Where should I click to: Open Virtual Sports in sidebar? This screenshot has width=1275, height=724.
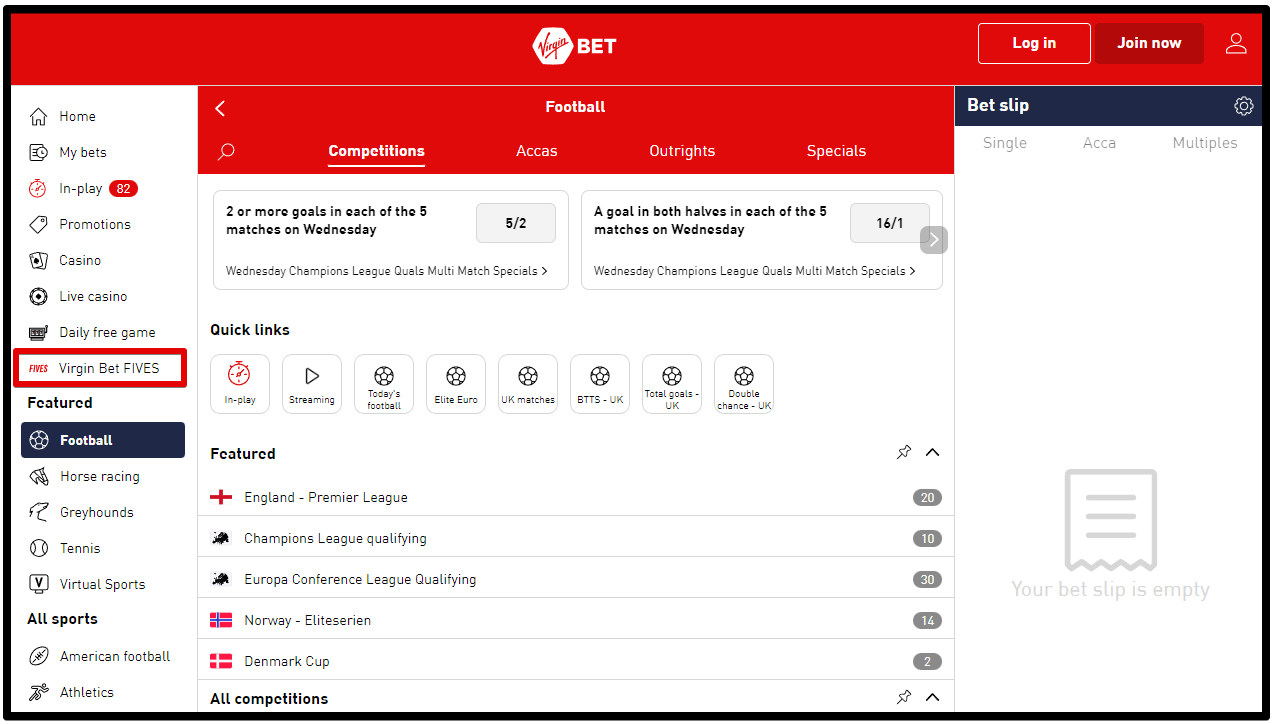coord(102,585)
